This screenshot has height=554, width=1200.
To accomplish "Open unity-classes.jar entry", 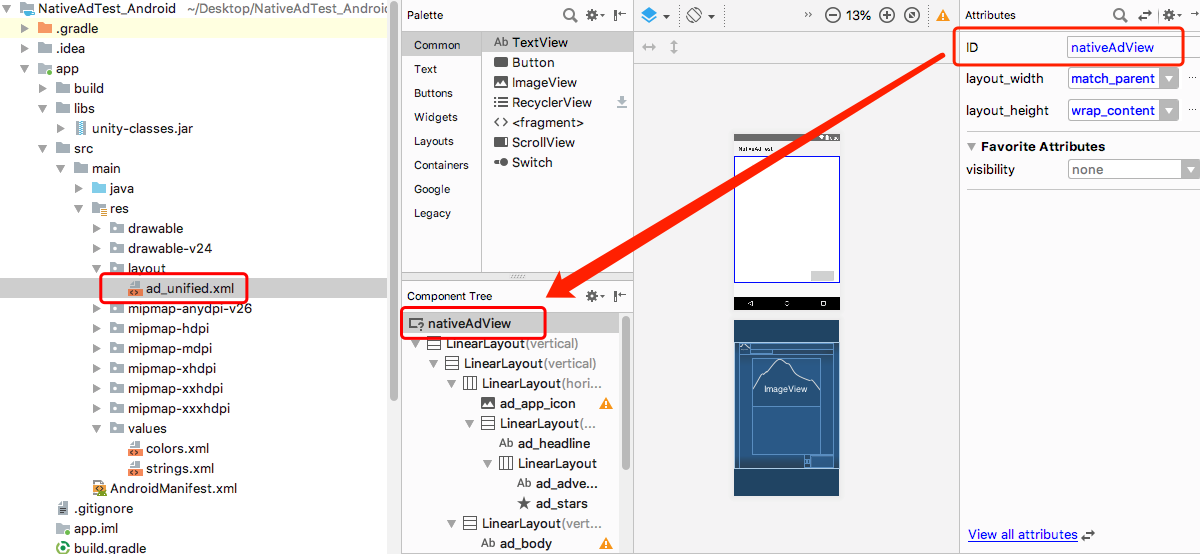I will [x=142, y=128].
